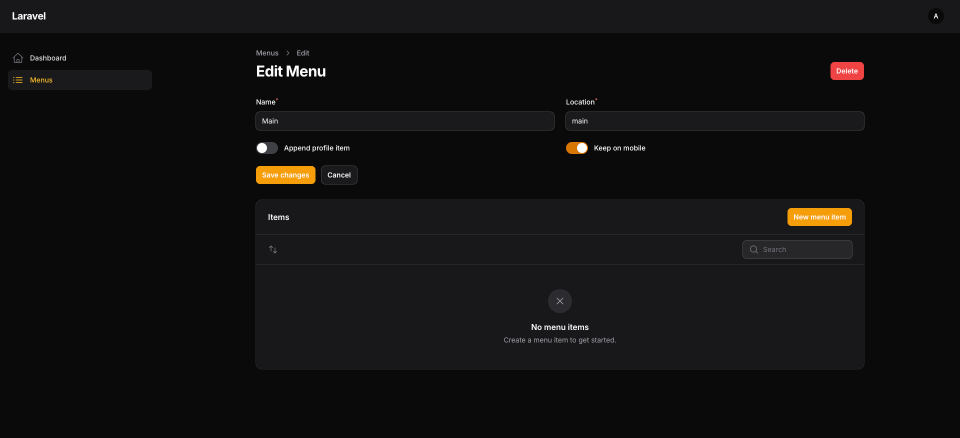
Task: Click the magnifier icon in search box
Action: (x=752, y=249)
